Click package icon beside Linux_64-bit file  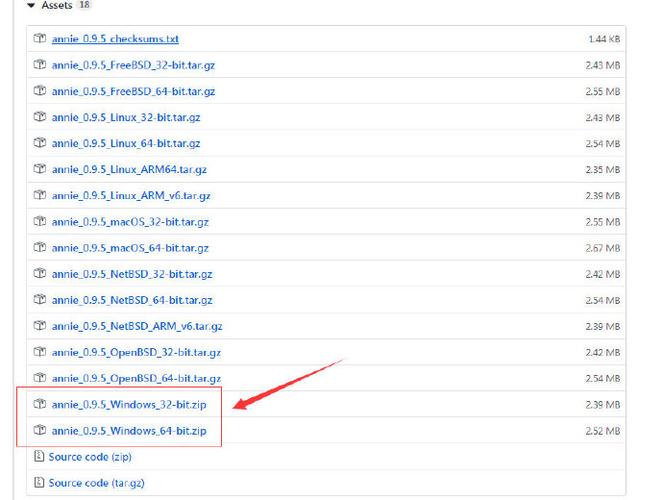coord(39,142)
